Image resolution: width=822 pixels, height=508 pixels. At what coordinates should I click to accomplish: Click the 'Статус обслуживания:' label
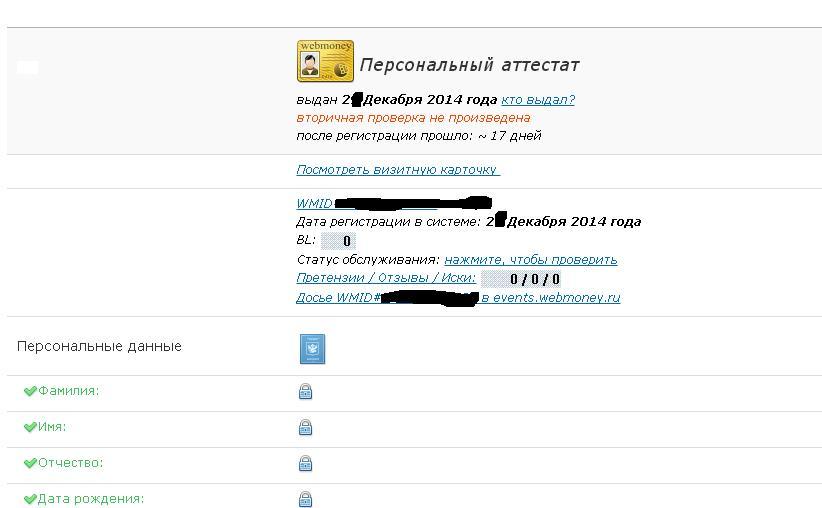click(x=368, y=260)
